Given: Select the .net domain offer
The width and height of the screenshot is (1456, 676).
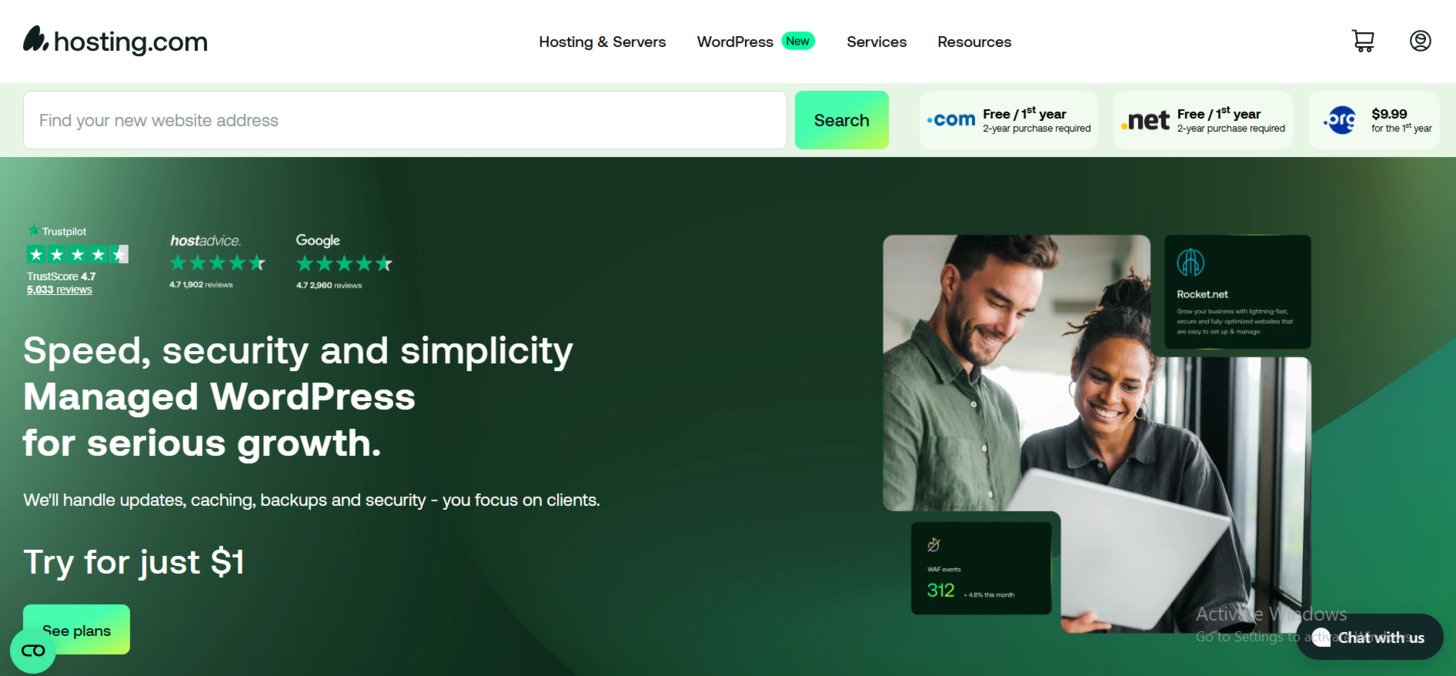Looking at the screenshot, I should pos(1203,120).
